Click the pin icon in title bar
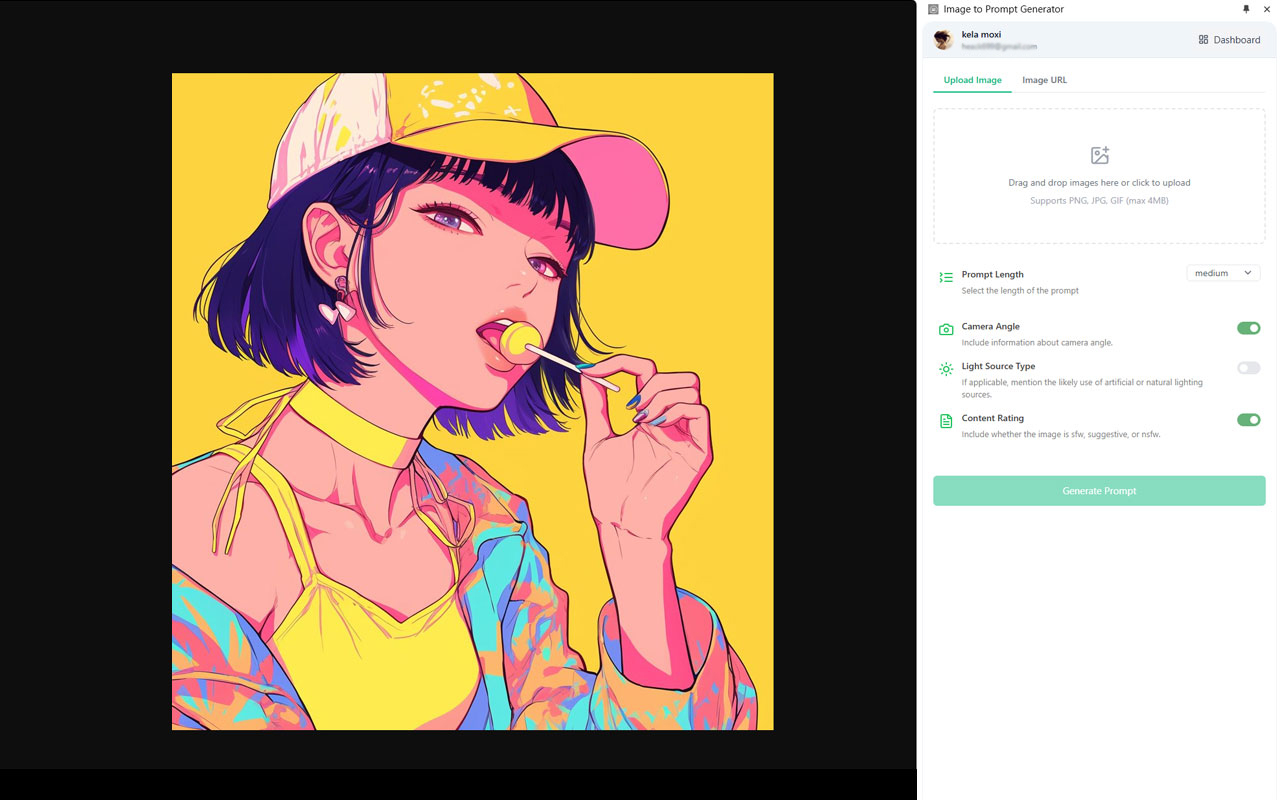The height and width of the screenshot is (800, 1280). 1246,9
